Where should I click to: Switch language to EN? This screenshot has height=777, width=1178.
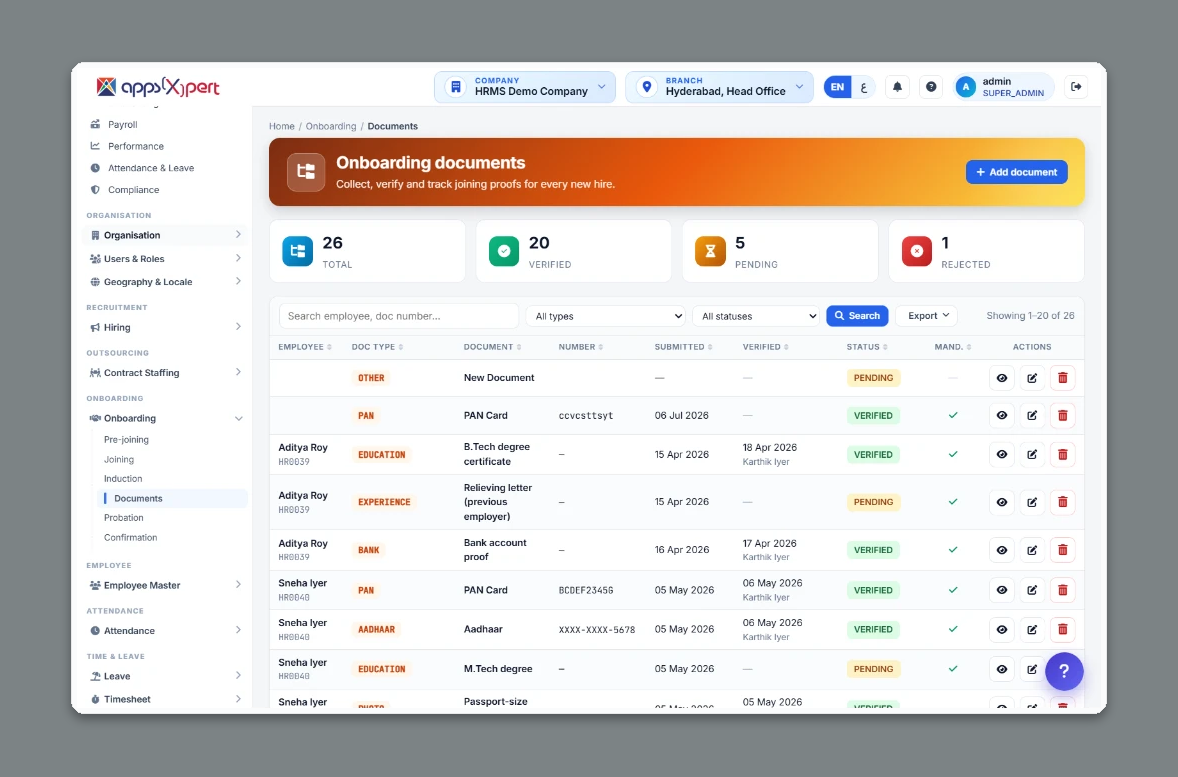837,87
